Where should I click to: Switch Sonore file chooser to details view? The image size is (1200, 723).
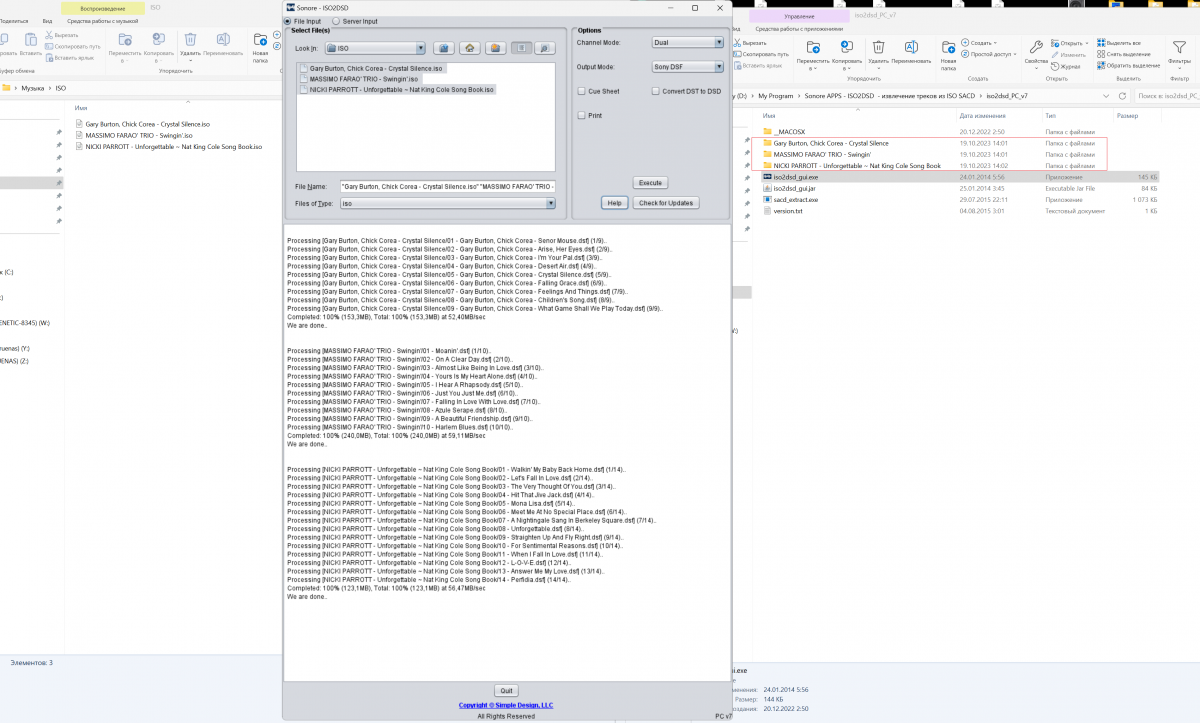click(545, 48)
